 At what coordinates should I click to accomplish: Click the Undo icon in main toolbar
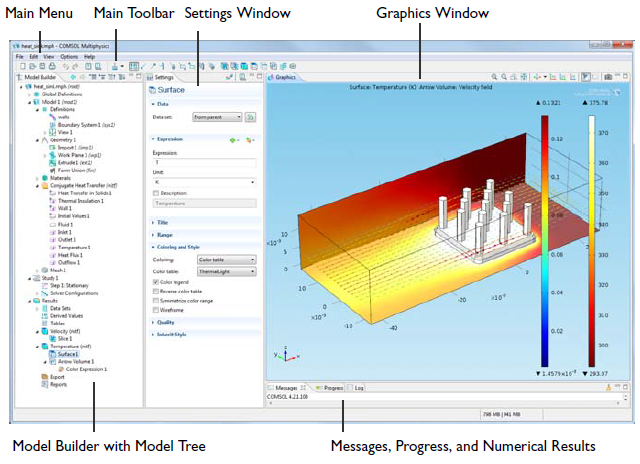click(65, 66)
